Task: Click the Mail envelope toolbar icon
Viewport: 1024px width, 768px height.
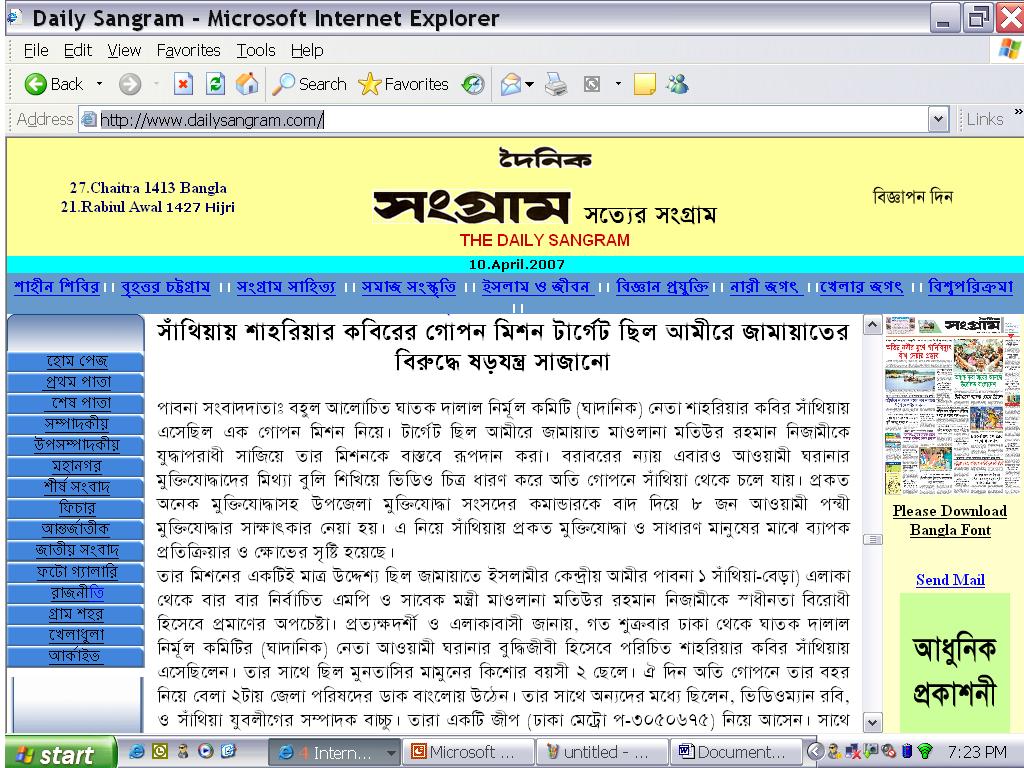Action: (511, 84)
